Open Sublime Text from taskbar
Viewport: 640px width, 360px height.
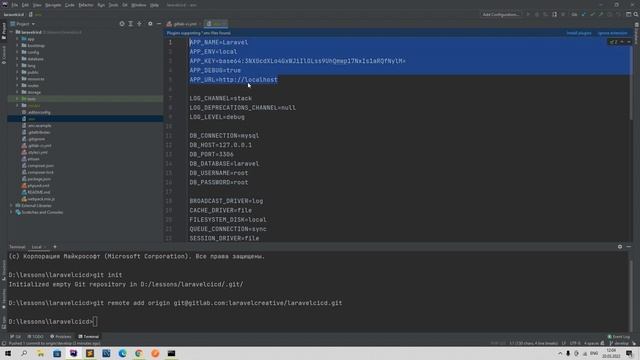click(90, 353)
